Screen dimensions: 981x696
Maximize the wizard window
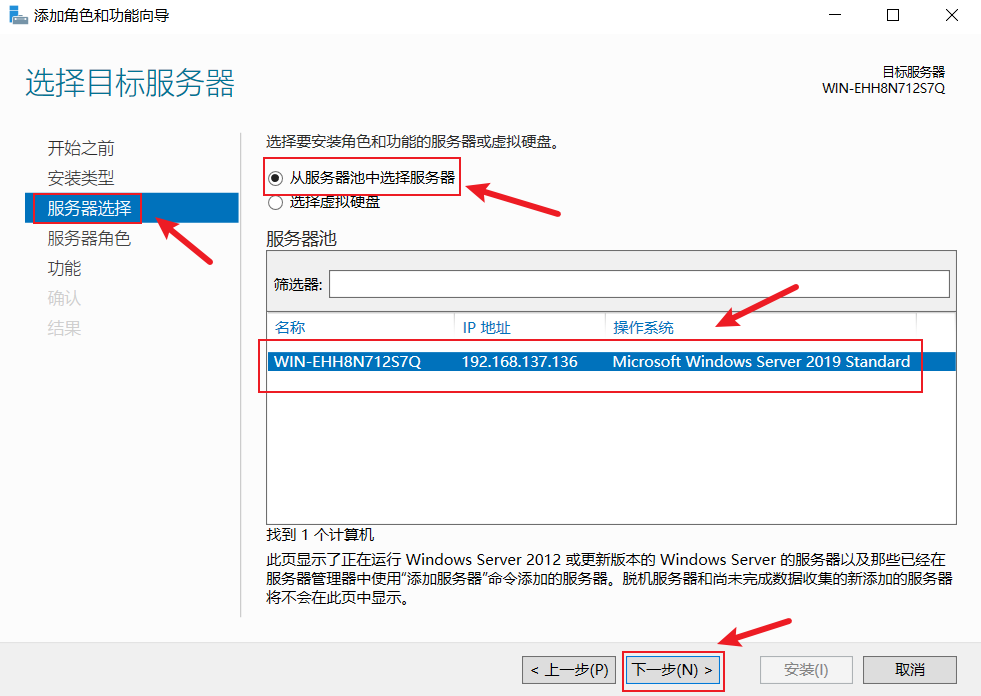point(893,15)
